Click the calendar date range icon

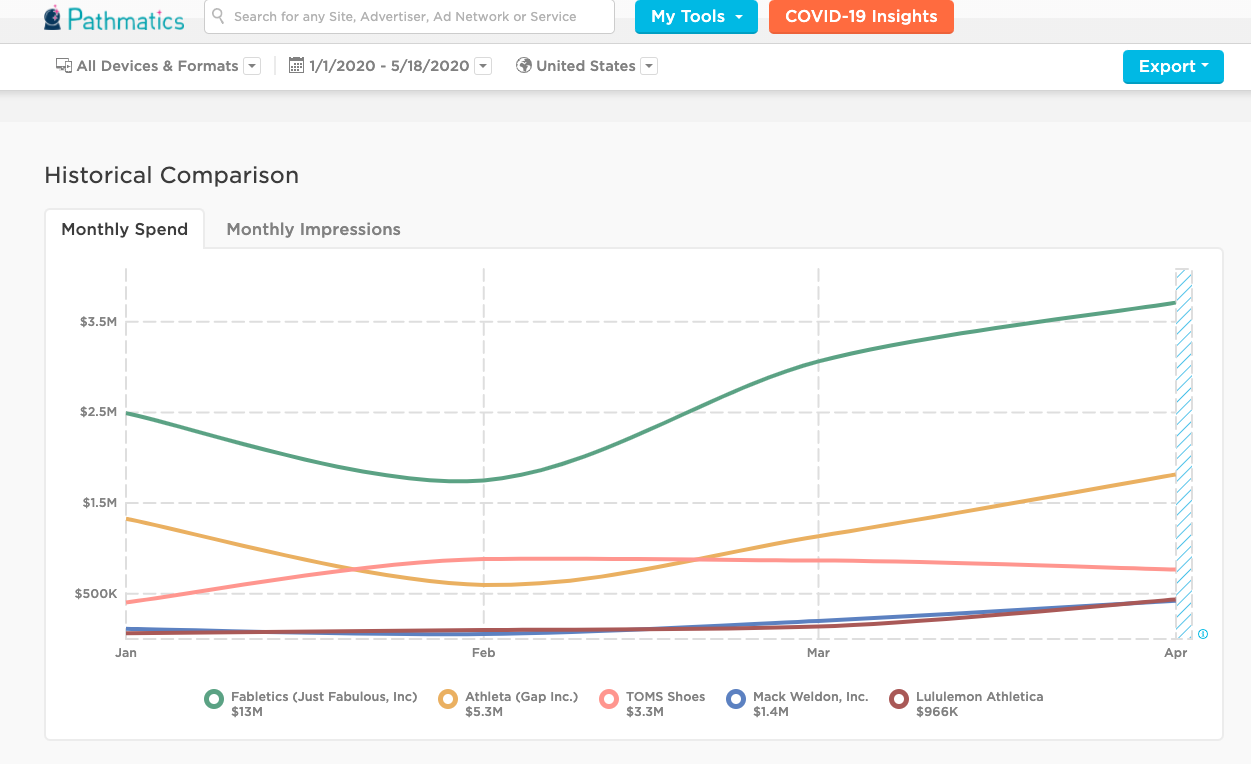296,66
